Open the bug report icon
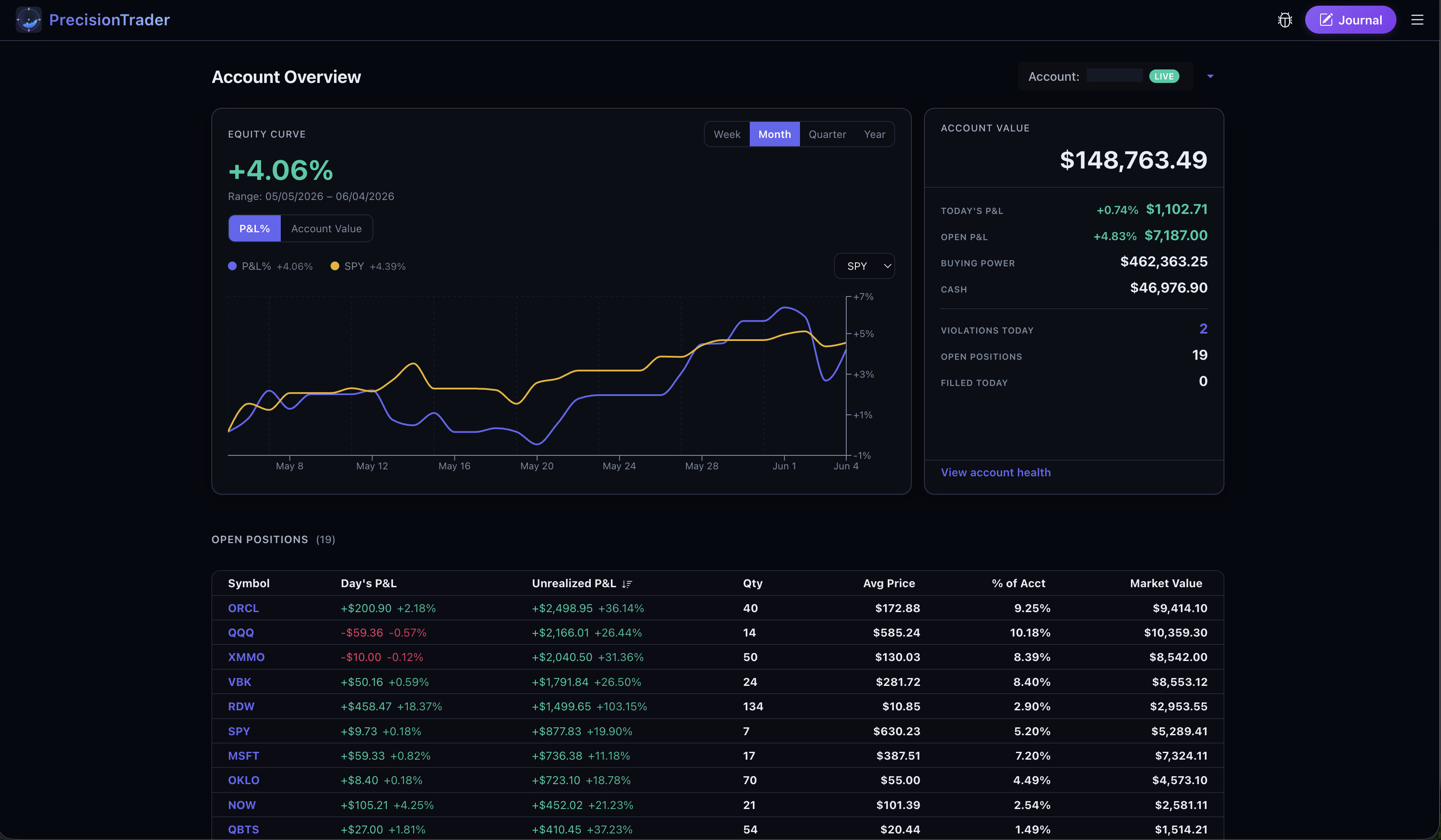 coord(1285,20)
